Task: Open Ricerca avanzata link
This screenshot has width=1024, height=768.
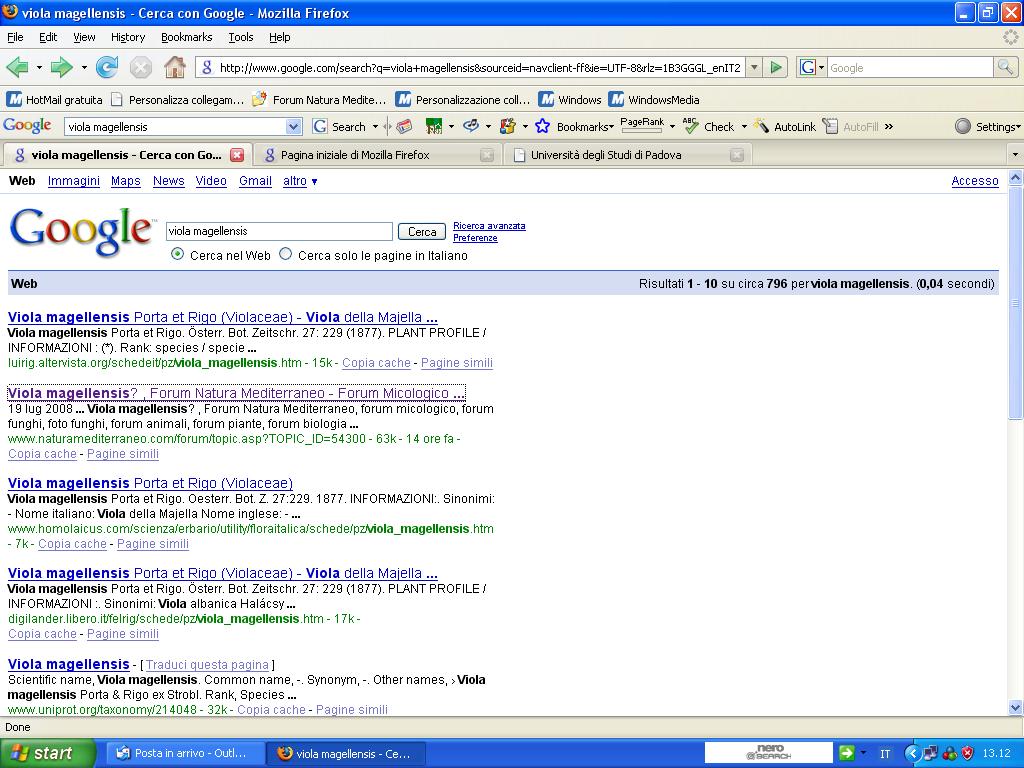Action: [x=489, y=226]
